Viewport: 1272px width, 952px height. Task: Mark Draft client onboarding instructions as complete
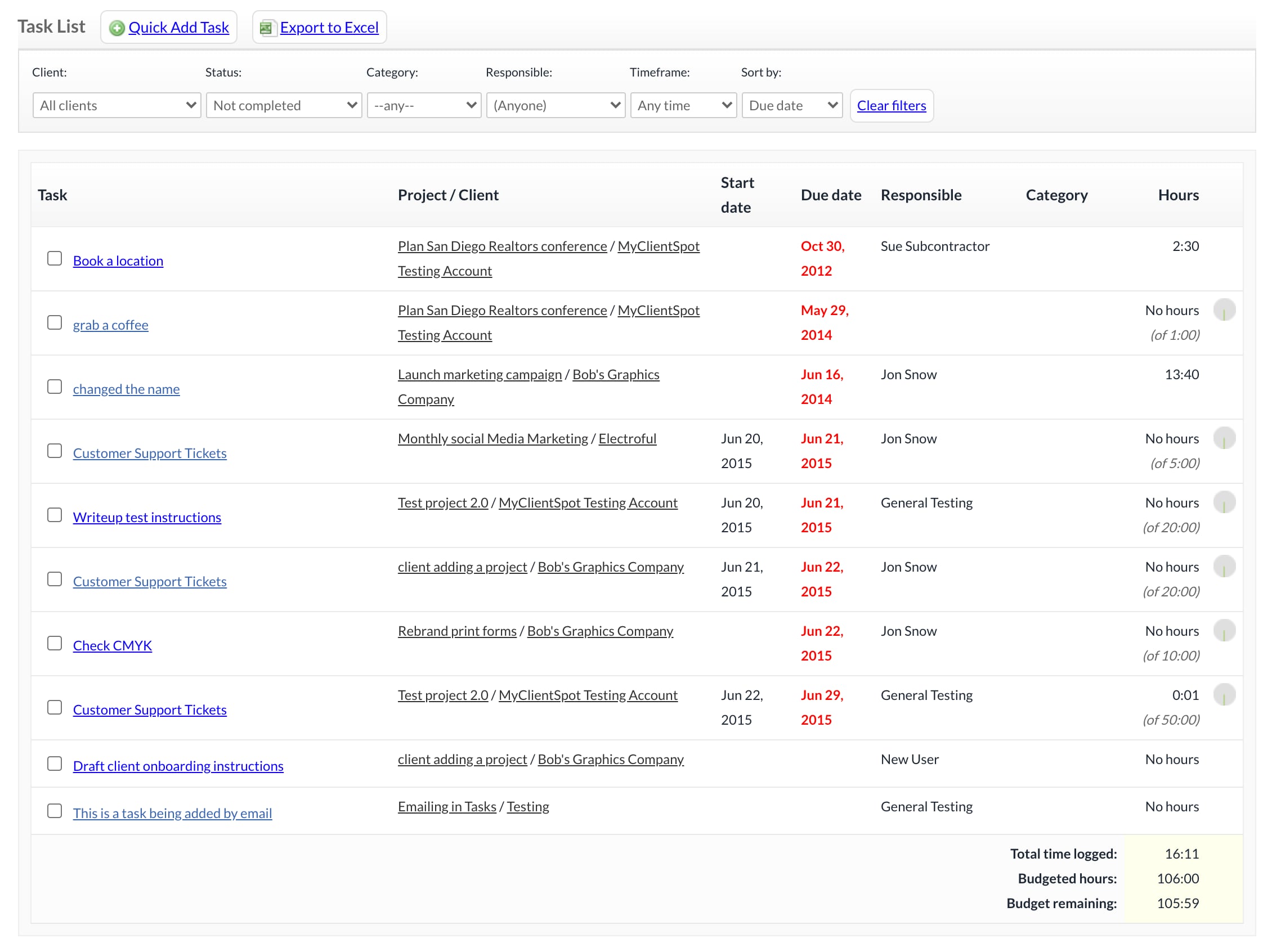[x=55, y=764]
